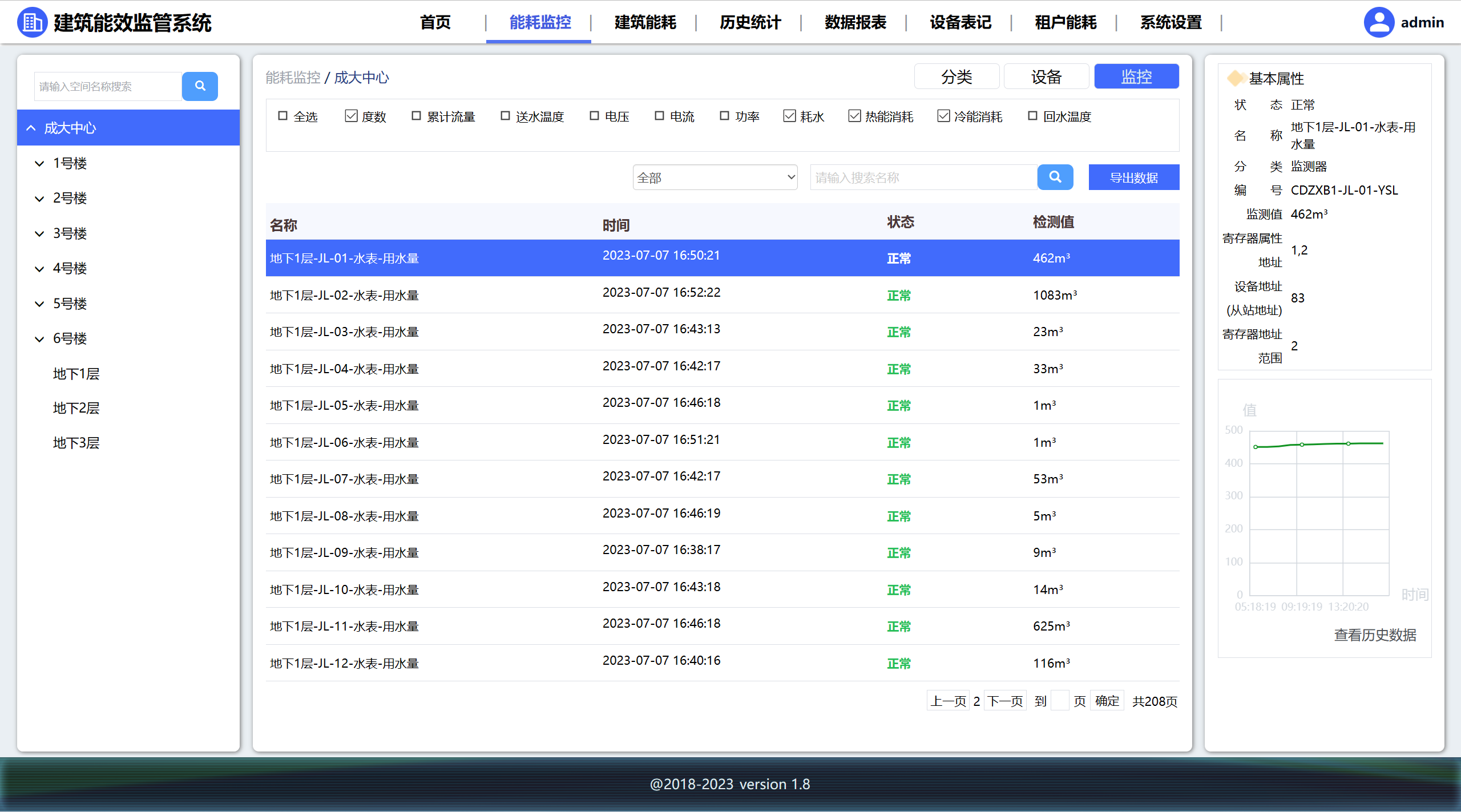
Task: Toggle the 全选 checkbox
Action: click(x=282, y=116)
